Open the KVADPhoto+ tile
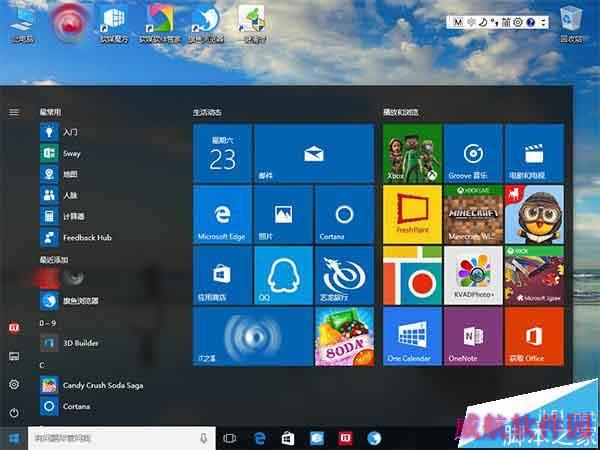This screenshot has height=450, width=600. click(473, 275)
